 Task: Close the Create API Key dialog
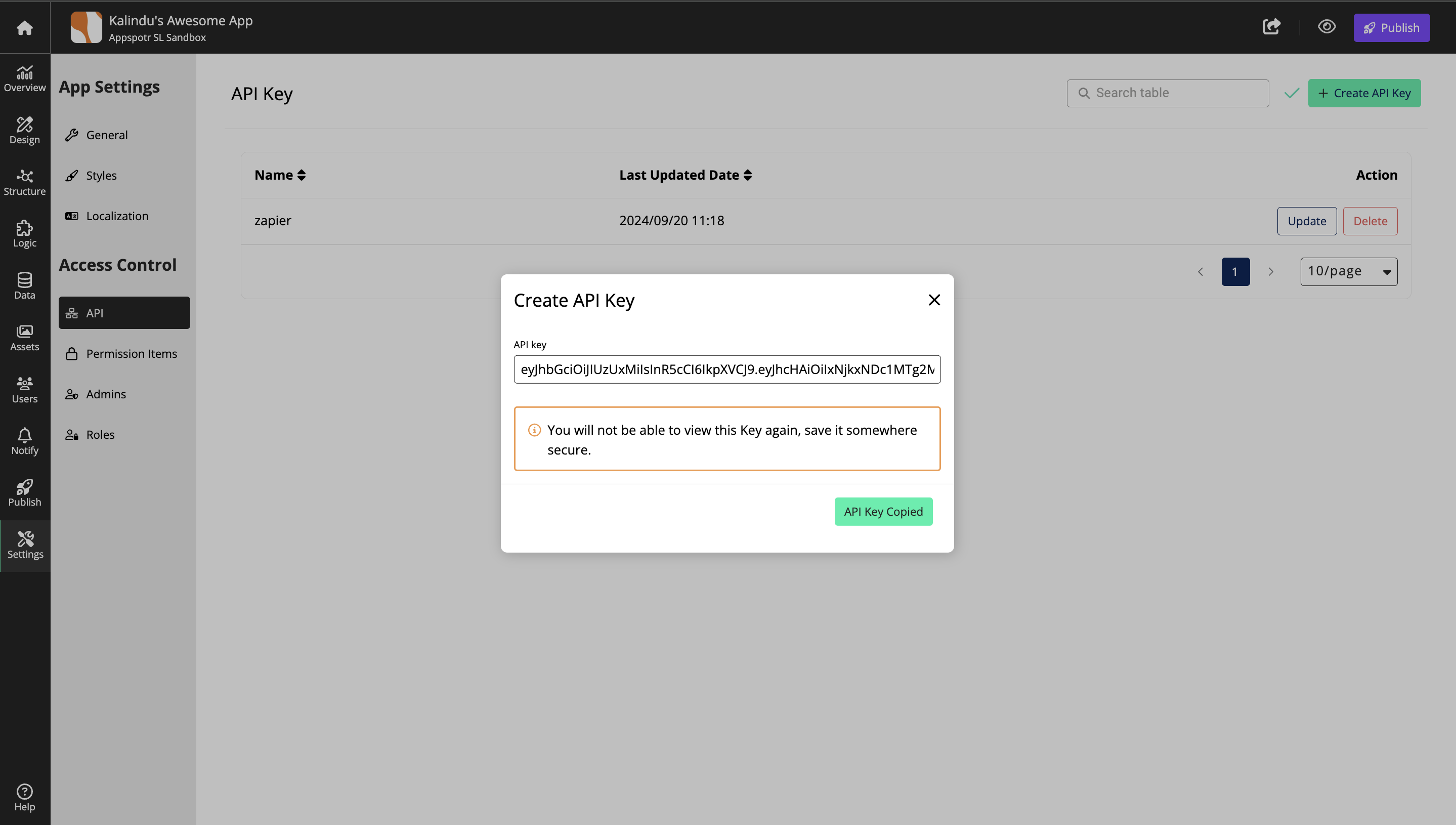coord(934,300)
